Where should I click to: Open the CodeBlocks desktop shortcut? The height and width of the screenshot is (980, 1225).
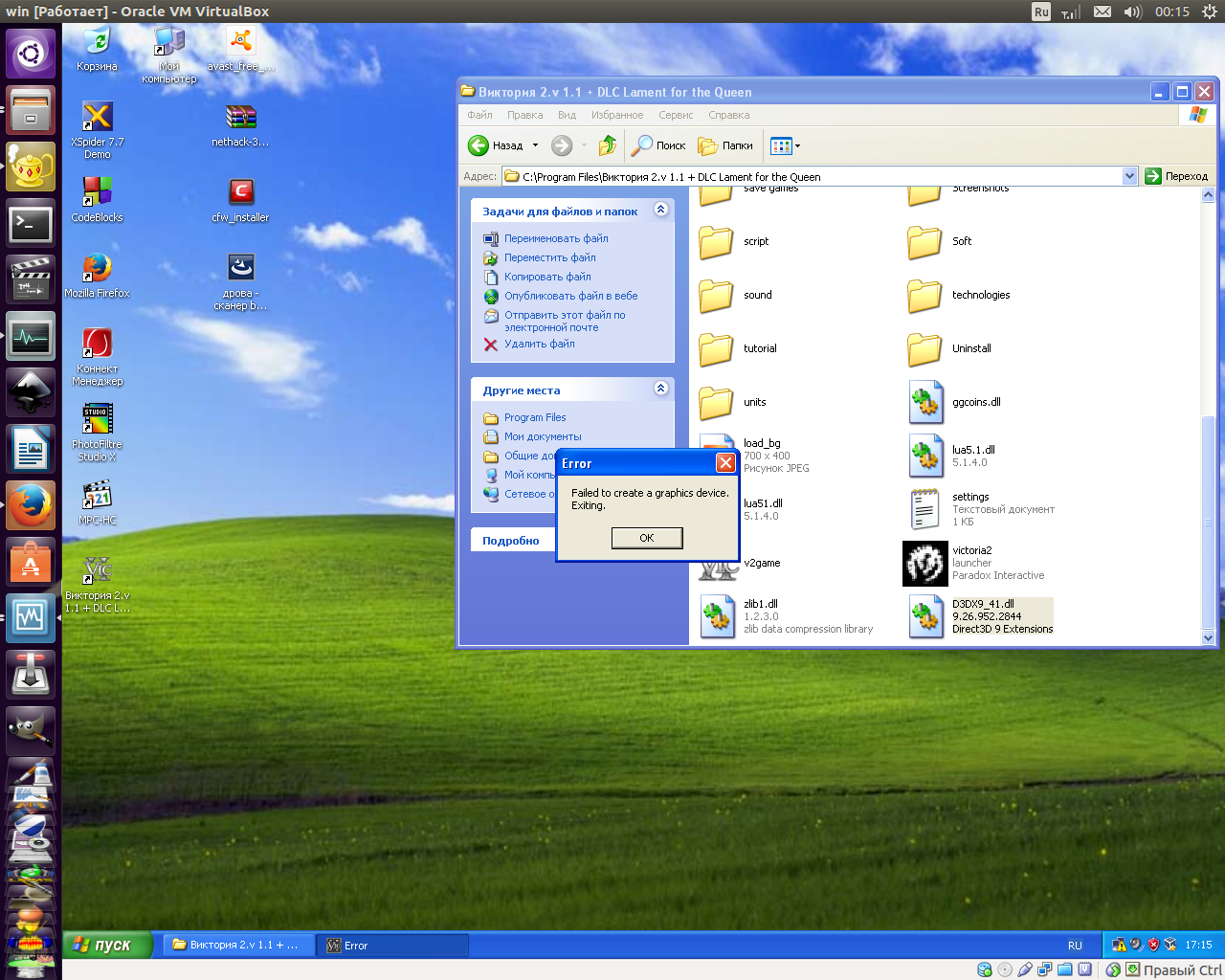pyautogui.click(x=97, y=192)
